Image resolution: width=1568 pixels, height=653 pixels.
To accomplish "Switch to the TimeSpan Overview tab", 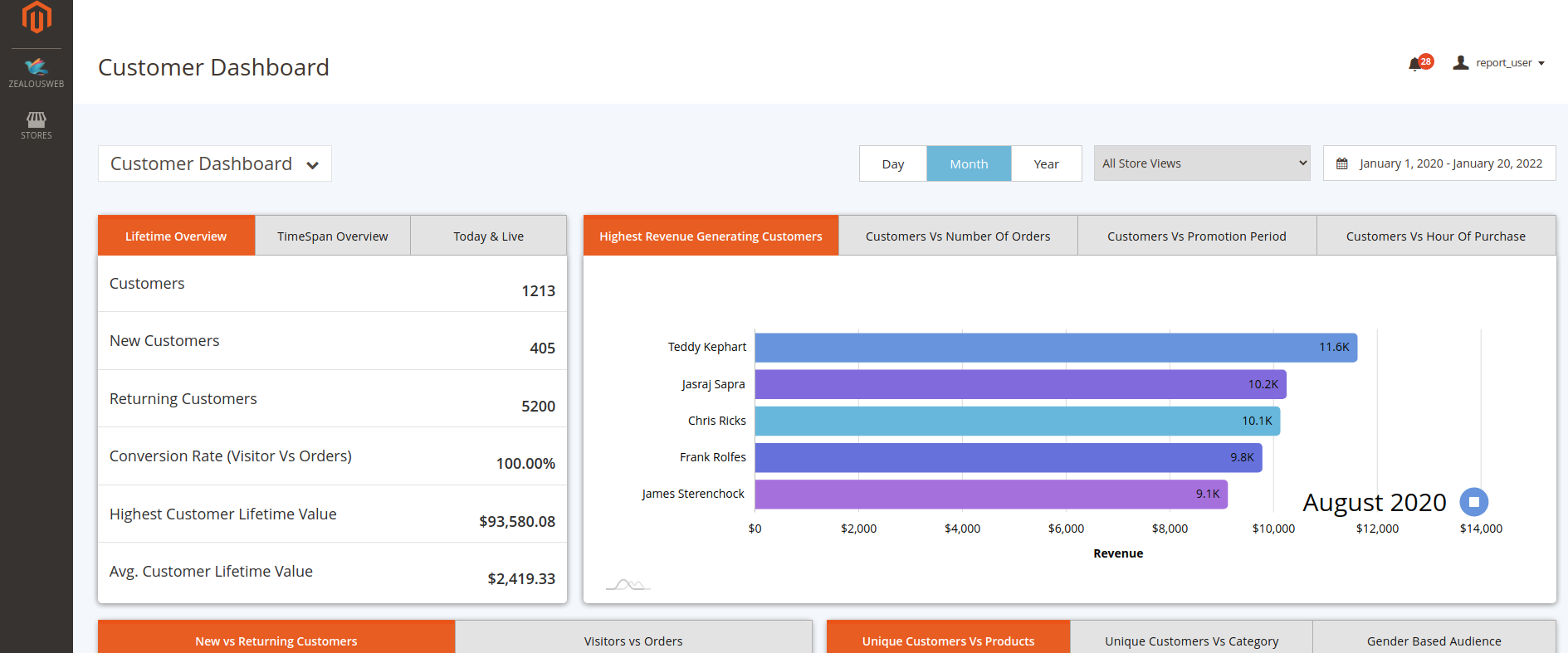I will tap(332, 236).
